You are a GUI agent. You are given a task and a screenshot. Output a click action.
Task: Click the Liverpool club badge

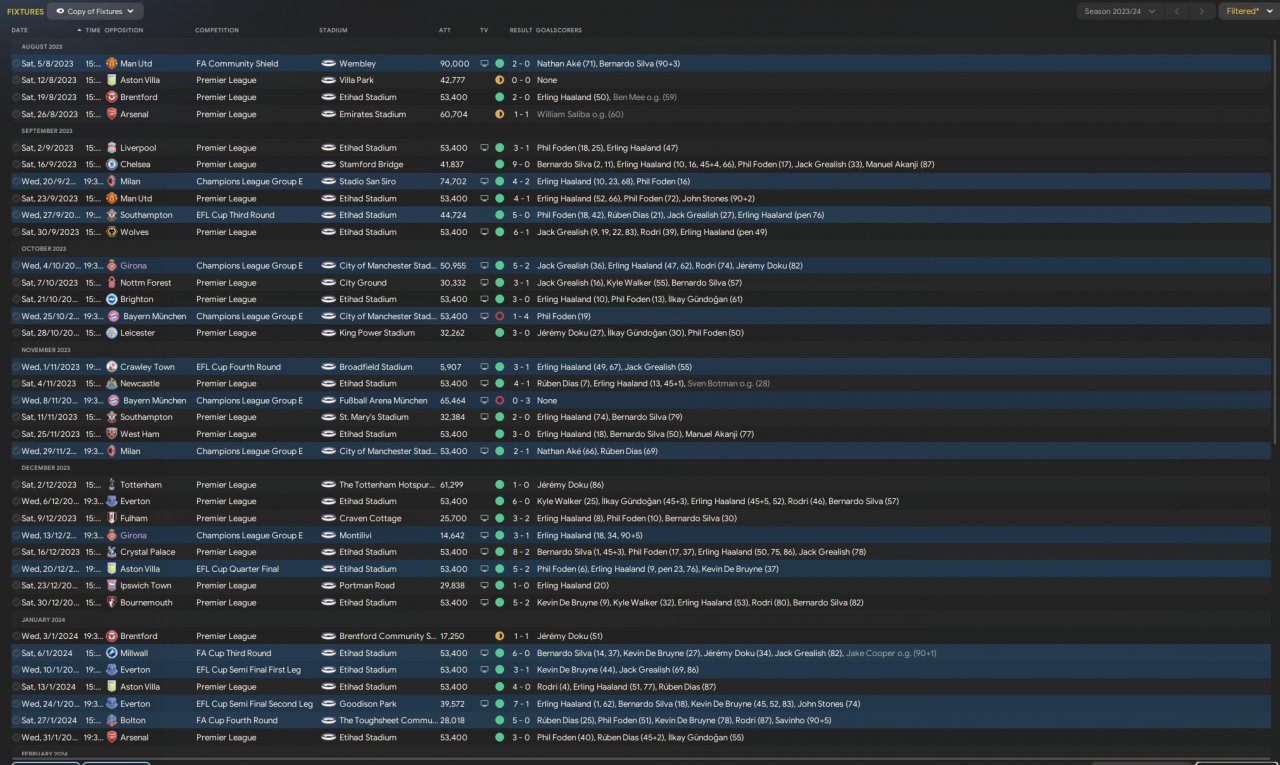(x=112, y=148)
